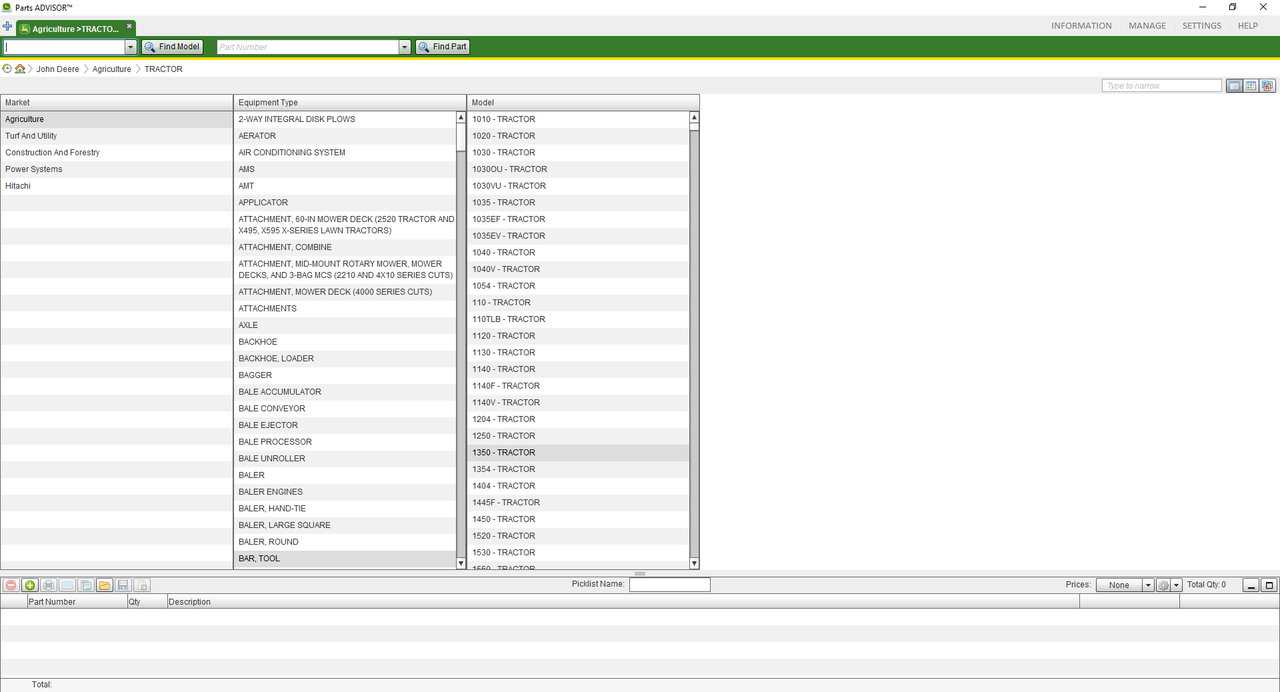Click the Qty column header in picklist
Image resolution: width=1280 pixels, height=692 pixels.
(146, 602)
